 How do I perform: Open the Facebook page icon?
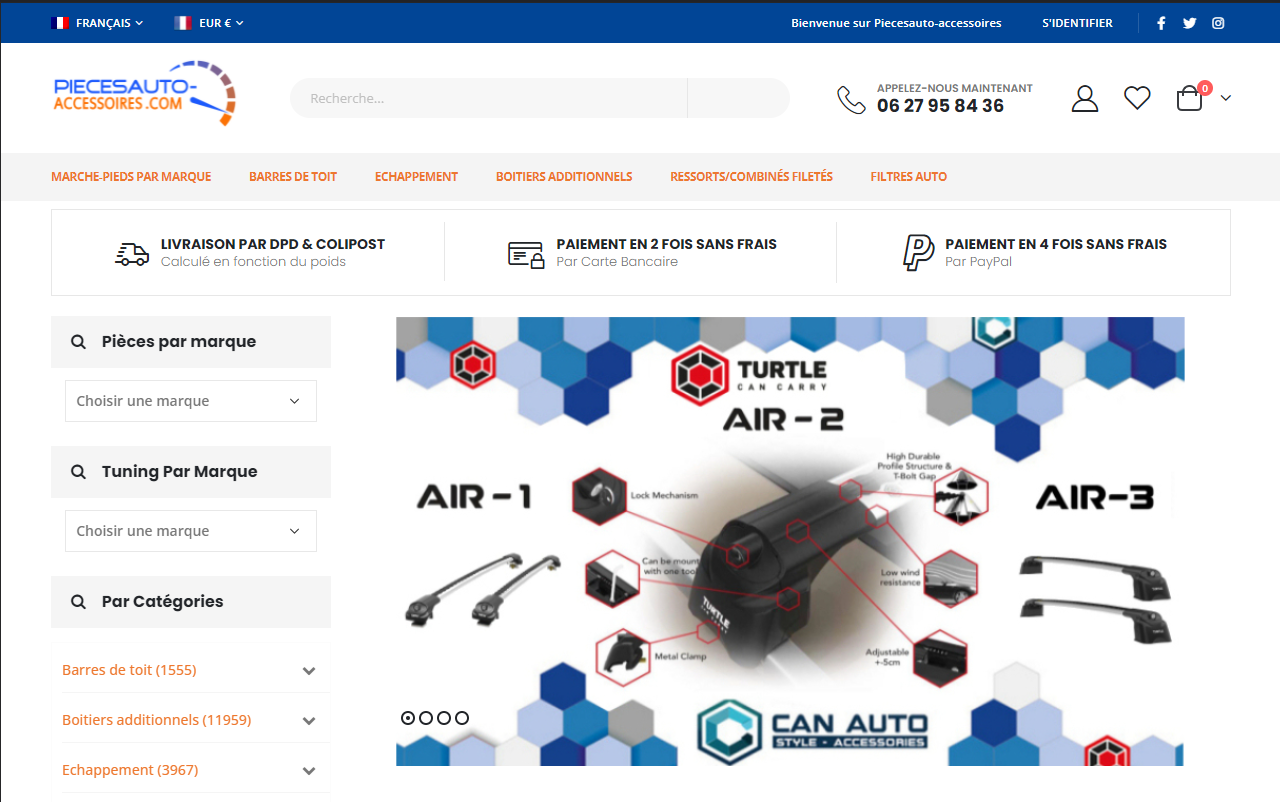pos(1161,23)
